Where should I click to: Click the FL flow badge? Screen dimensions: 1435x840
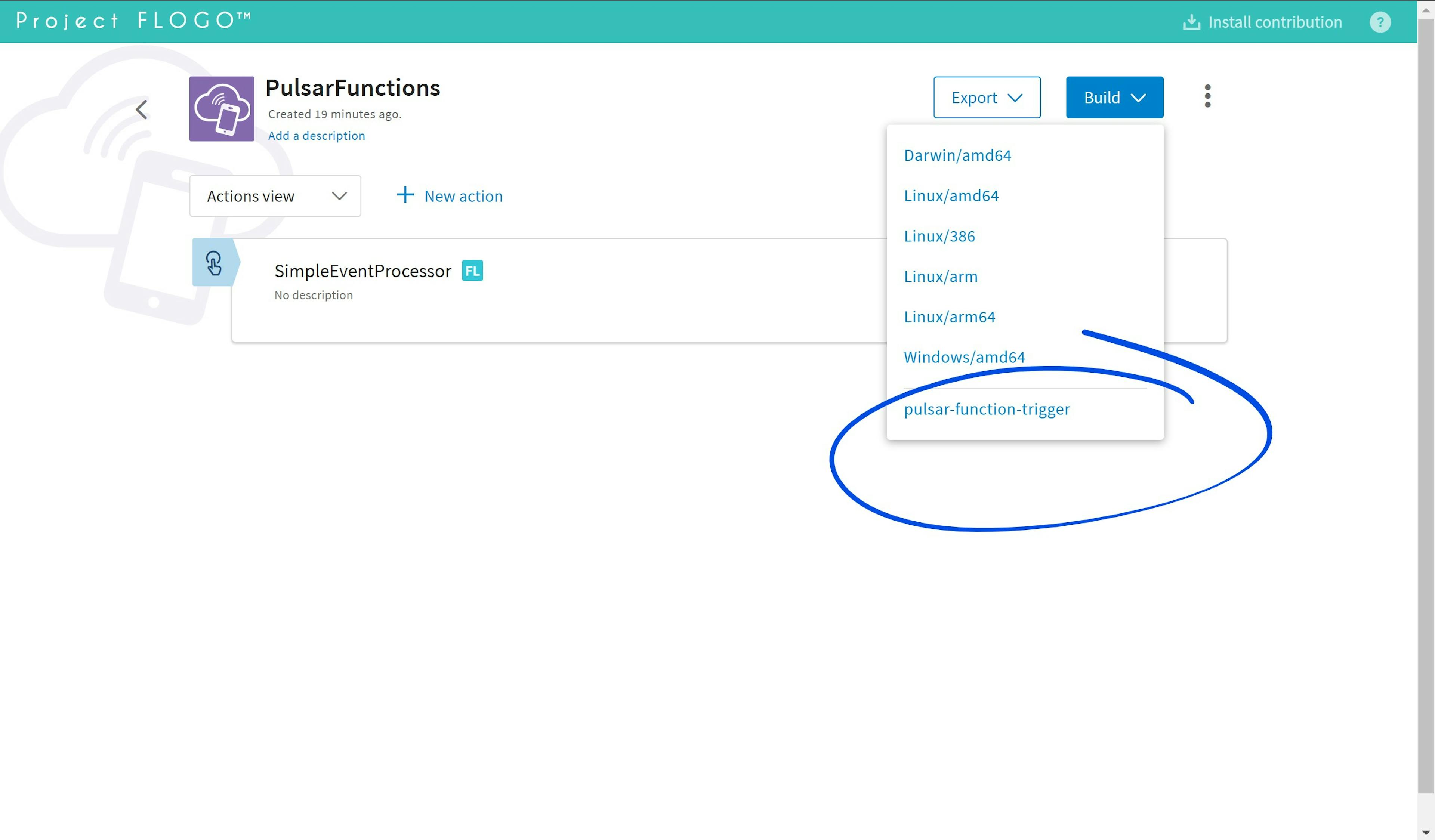472,271
